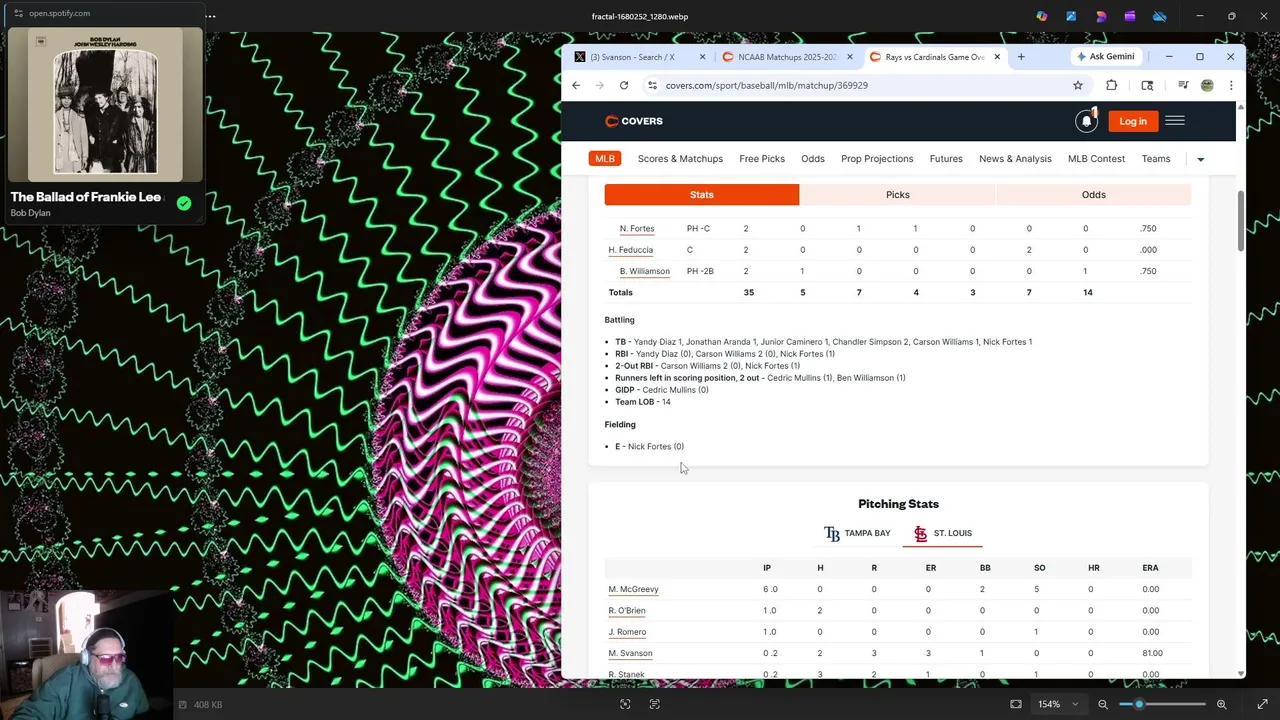Select the Stats tab
Viewport: 1280px width, 720px height.
pyautogui.click(x=702, y=195)
